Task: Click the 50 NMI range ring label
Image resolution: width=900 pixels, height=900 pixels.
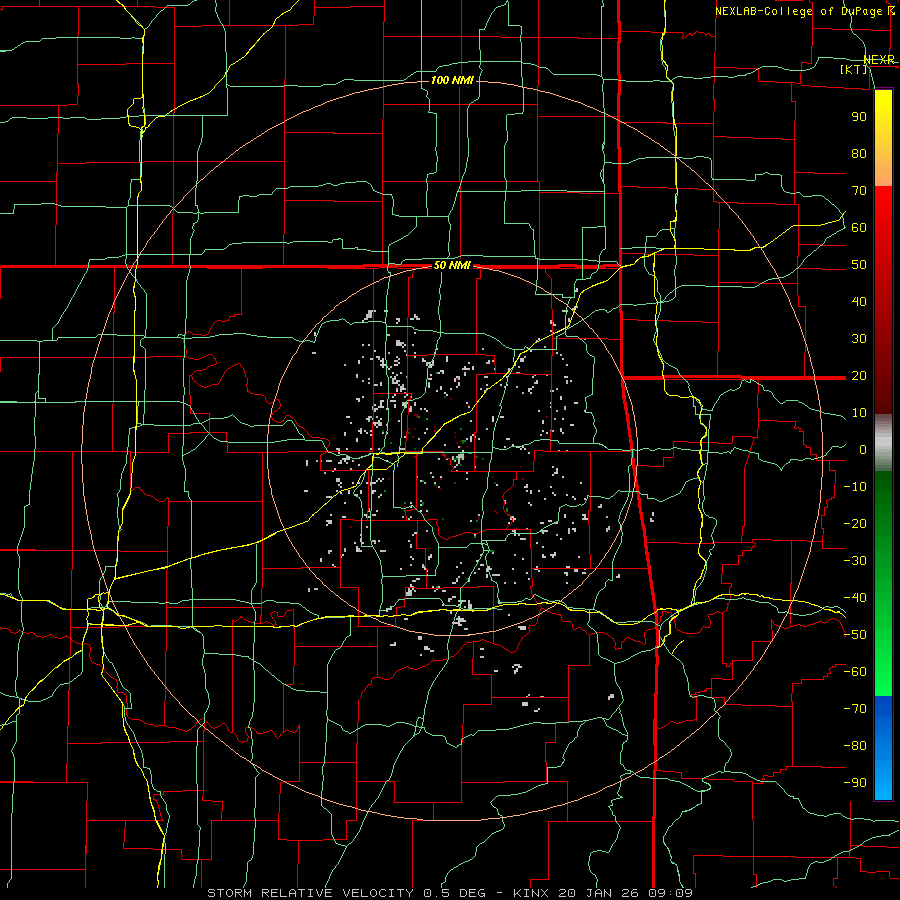Action: [x=452, y=265]
